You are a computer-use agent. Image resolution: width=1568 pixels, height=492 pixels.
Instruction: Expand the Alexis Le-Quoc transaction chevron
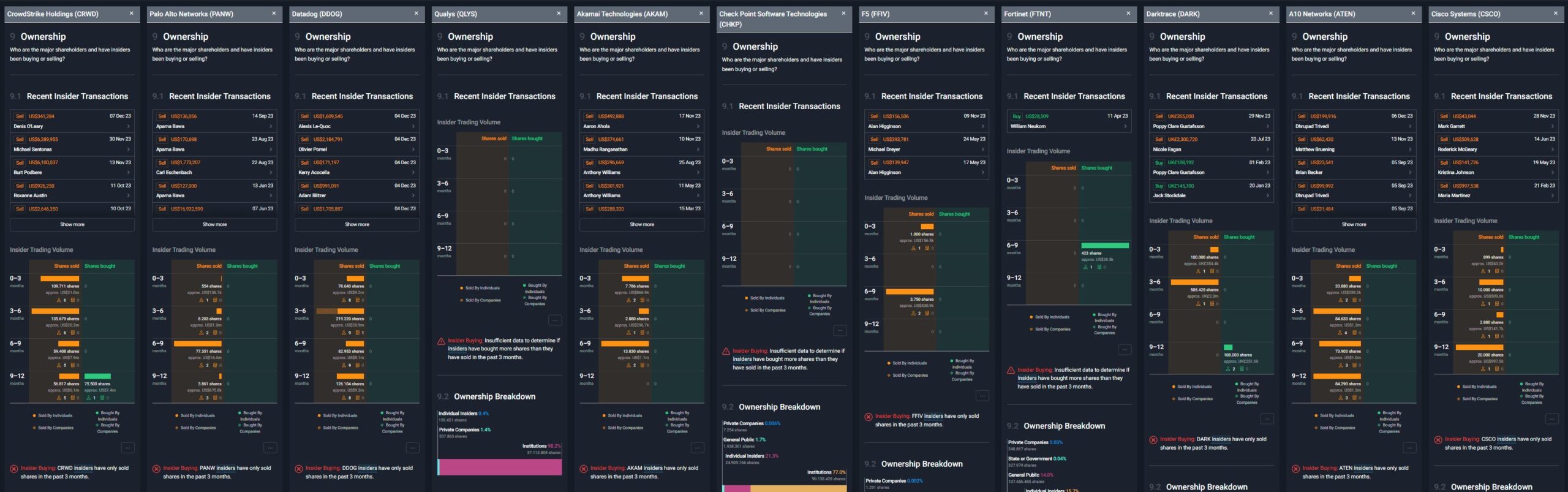[x=413, y=126]
